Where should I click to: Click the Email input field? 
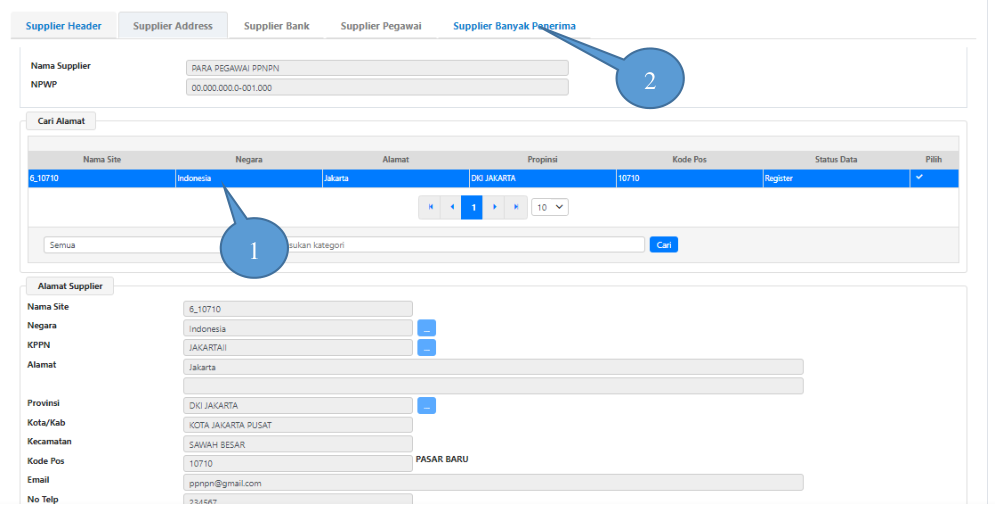point(493,483)
